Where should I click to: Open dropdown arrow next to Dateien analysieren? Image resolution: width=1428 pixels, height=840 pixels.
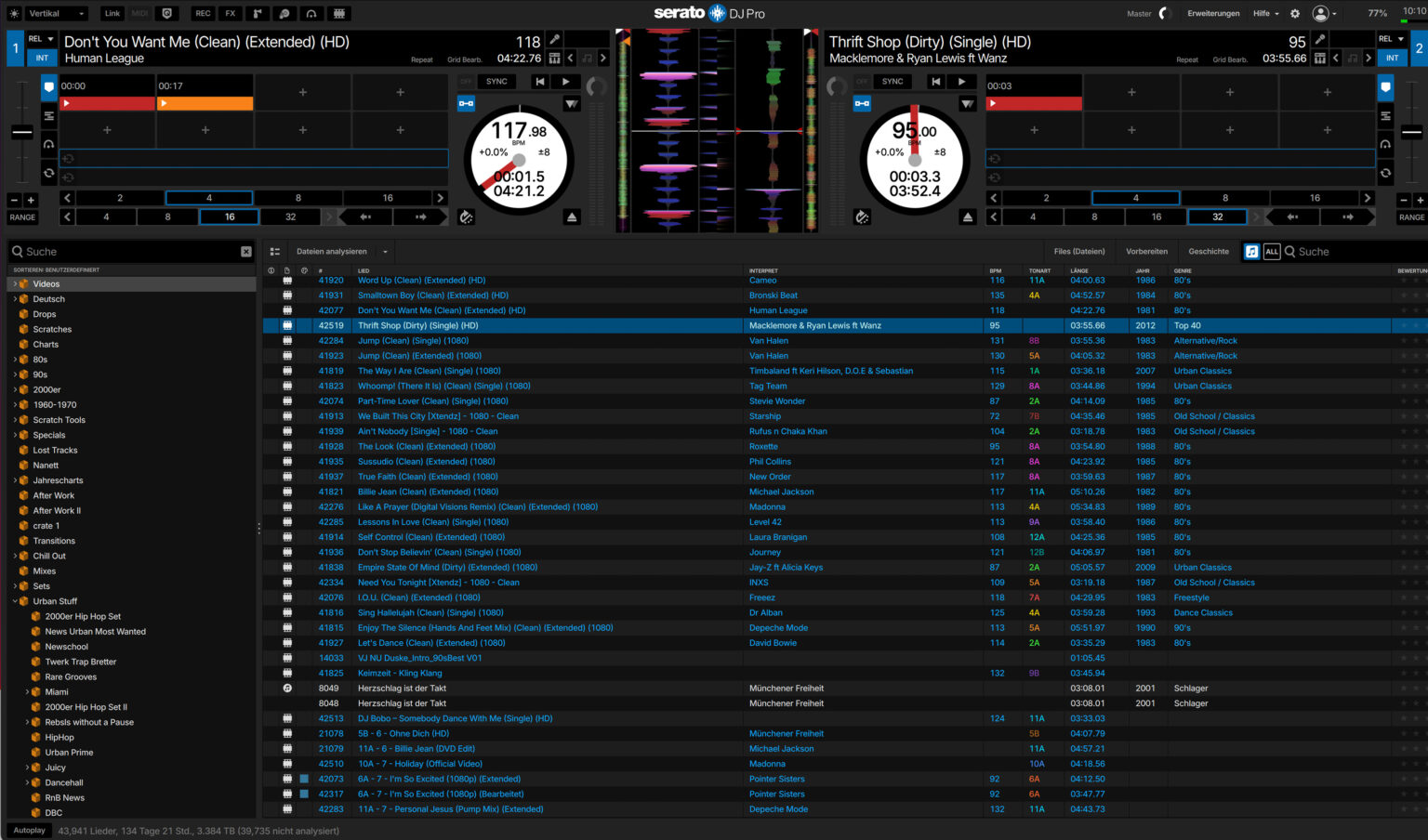[x=385, y=252]
